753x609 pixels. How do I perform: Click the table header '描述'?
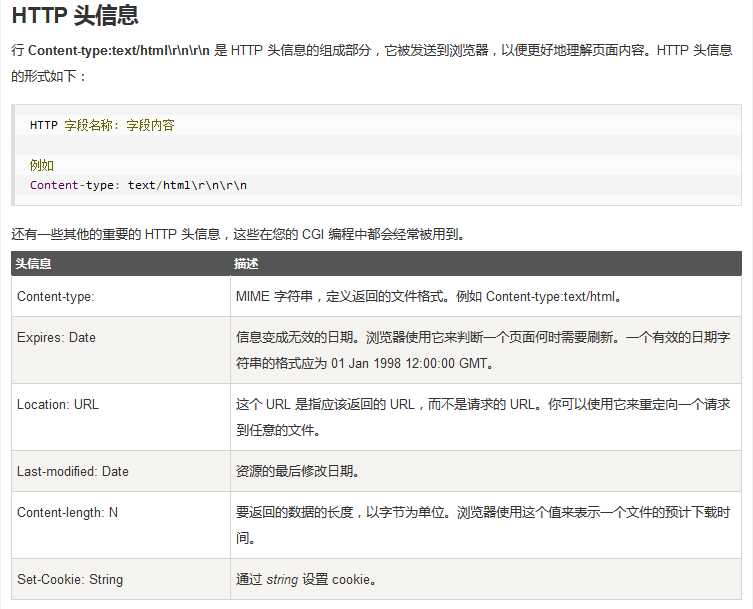point(246,264)
